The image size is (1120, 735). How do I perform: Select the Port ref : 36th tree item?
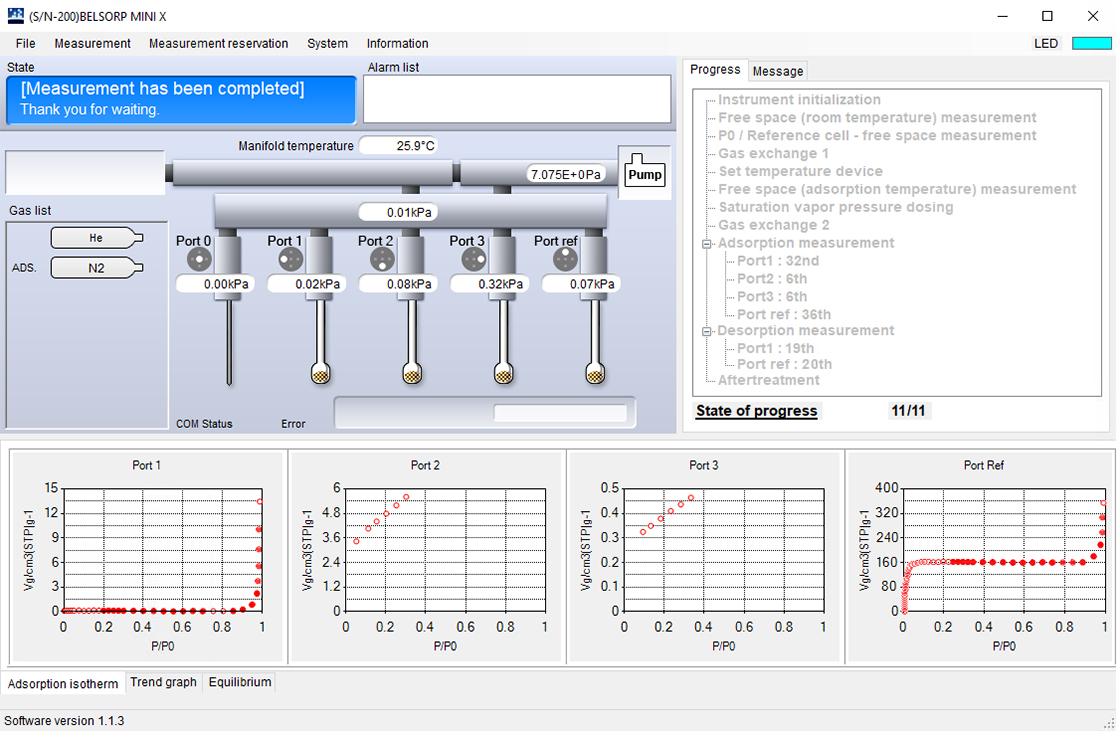click(784, 314)
